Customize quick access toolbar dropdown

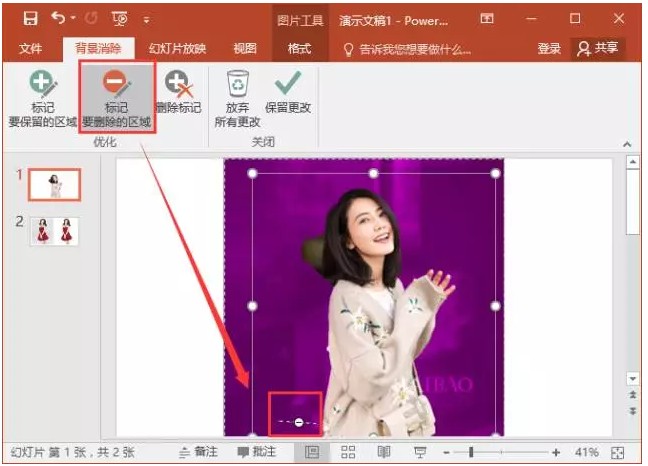pyautogui.click(x=146, y=19)
